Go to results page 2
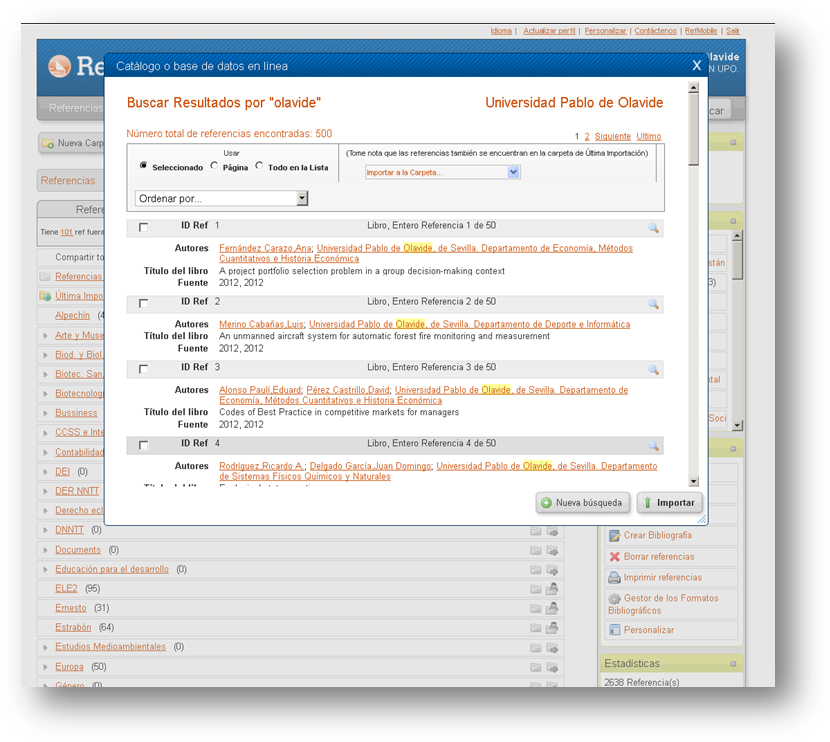This screenshot has width=830, height=742. tap(587, 137)
